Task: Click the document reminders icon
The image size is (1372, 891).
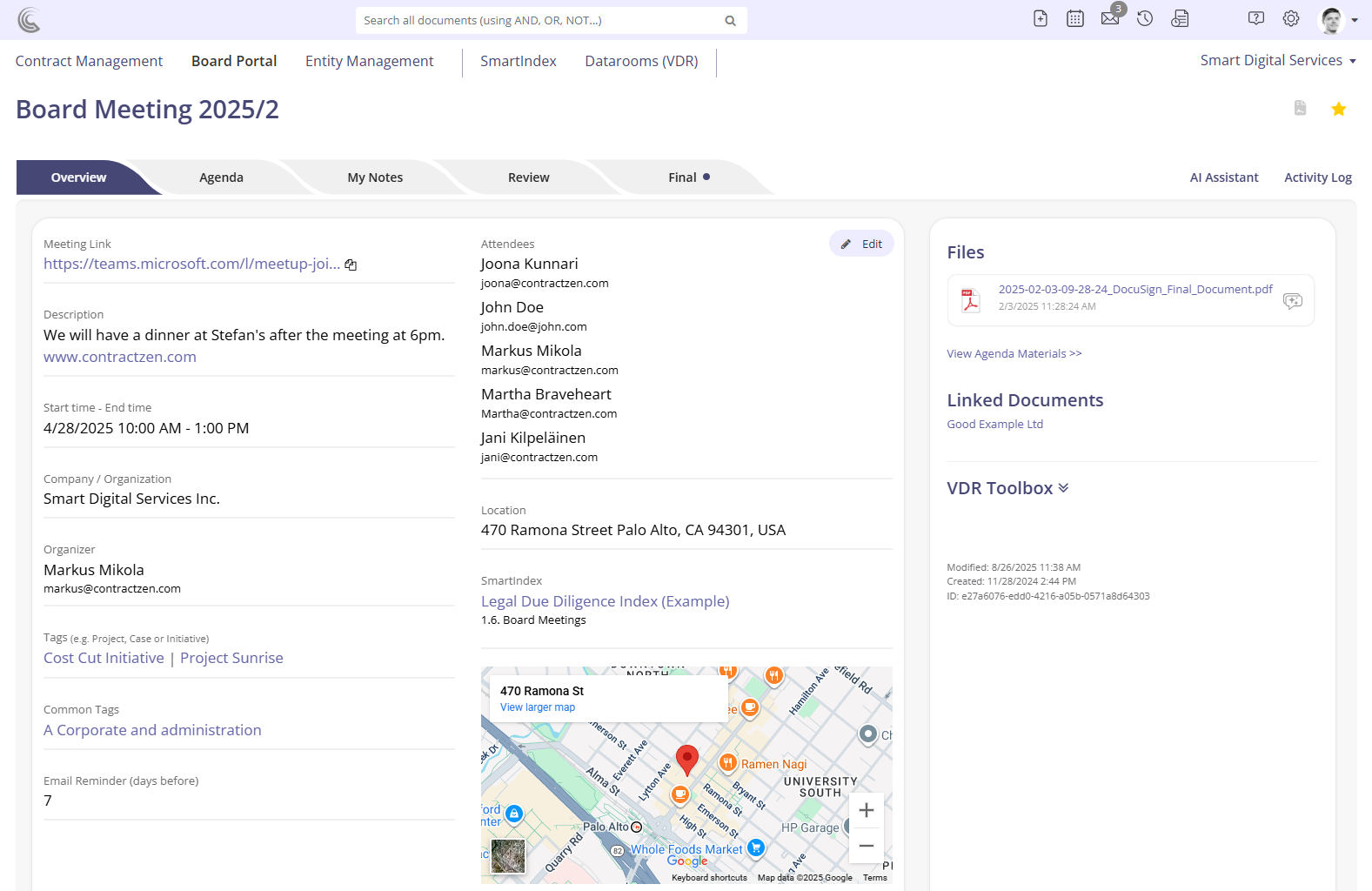Action: point(1180,18)
